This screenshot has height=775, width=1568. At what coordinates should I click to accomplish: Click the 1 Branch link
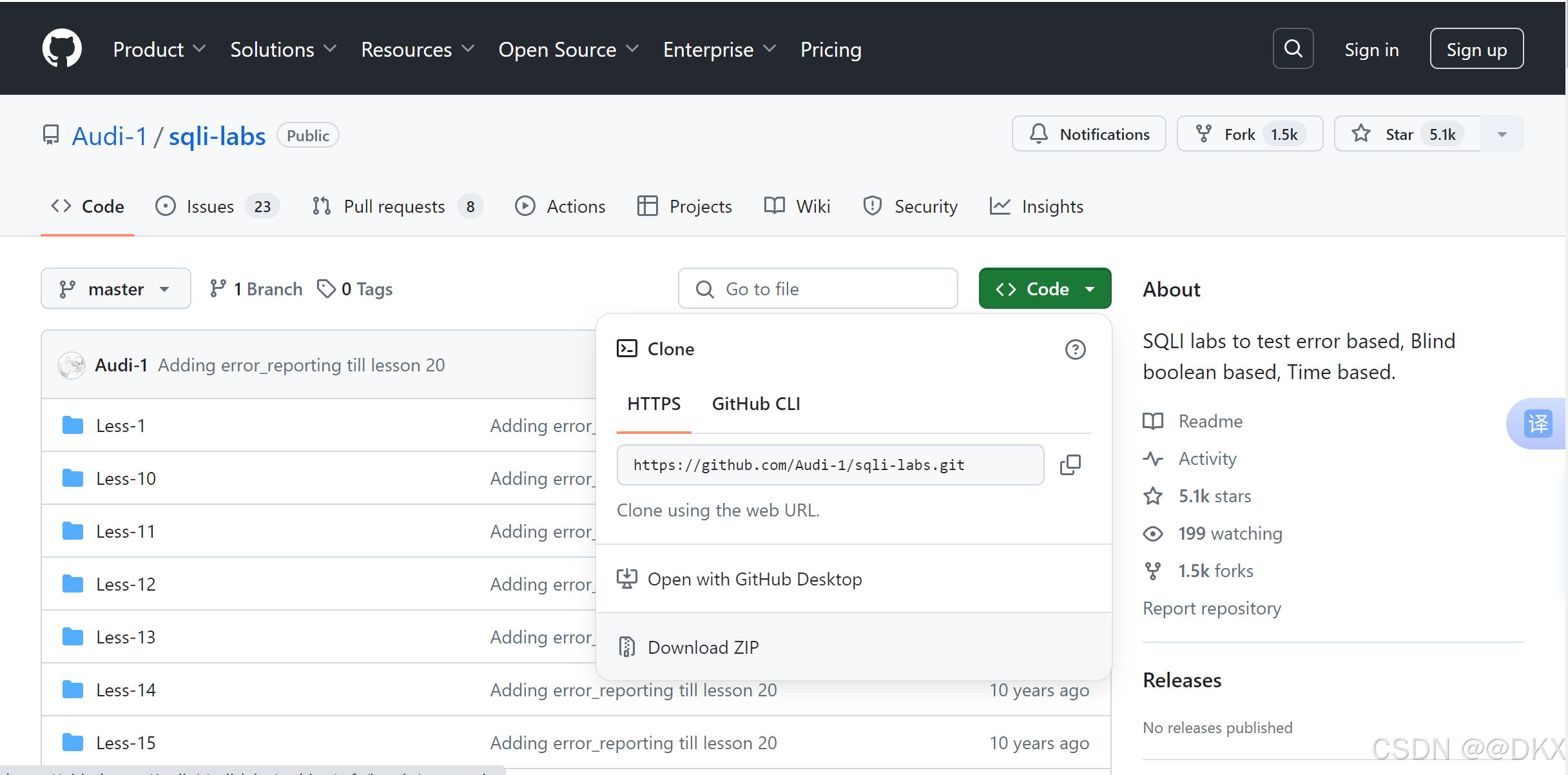(256, 289)
